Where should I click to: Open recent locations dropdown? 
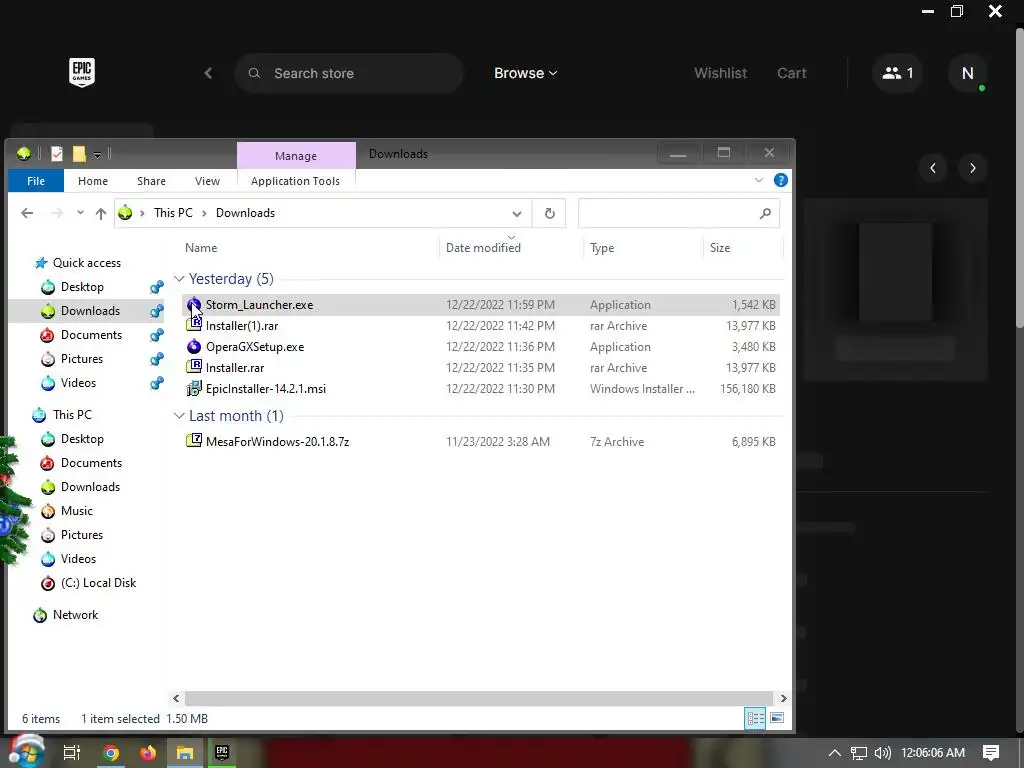(80, 213)
